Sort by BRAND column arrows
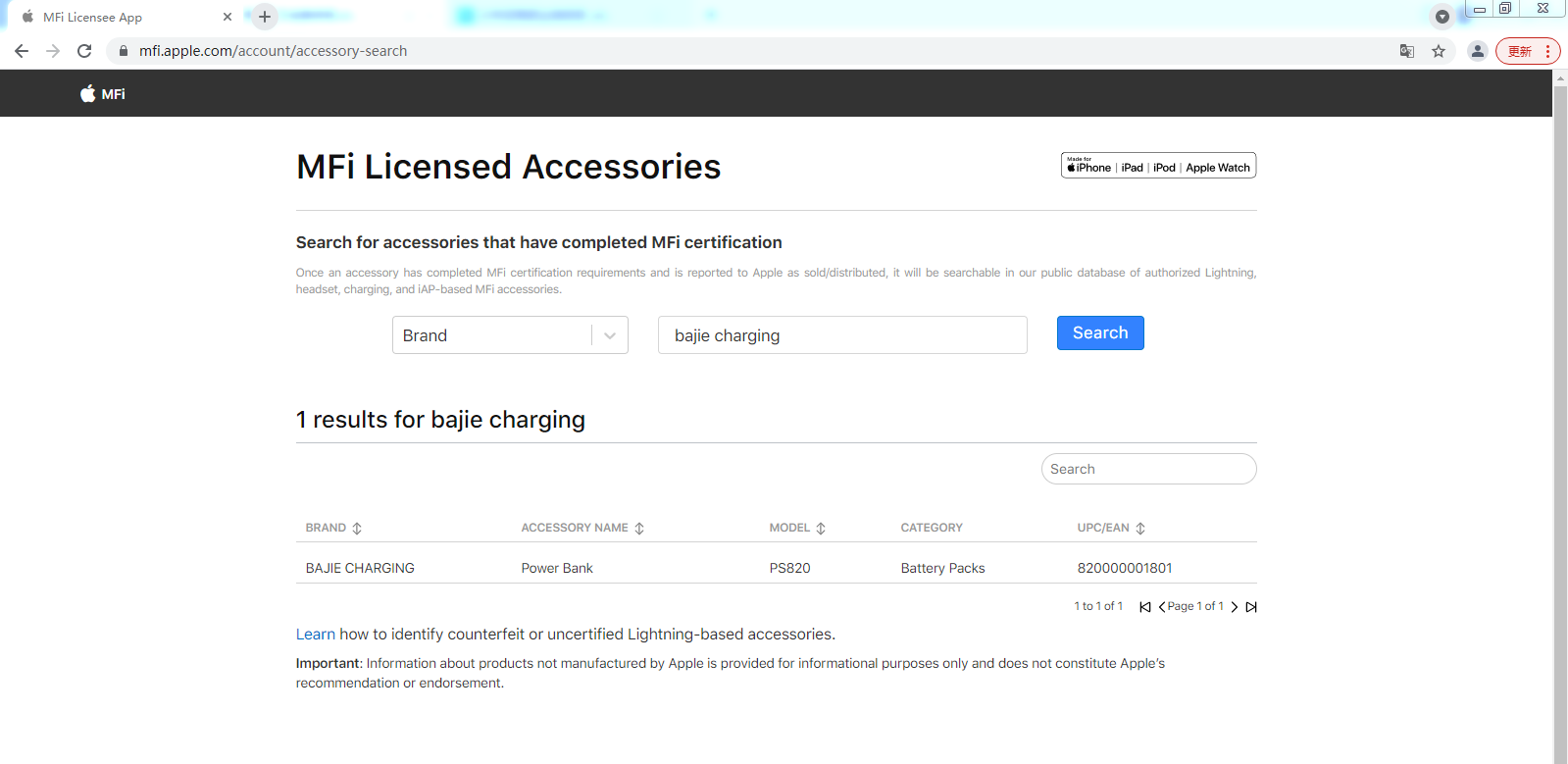 pos(357,529)
